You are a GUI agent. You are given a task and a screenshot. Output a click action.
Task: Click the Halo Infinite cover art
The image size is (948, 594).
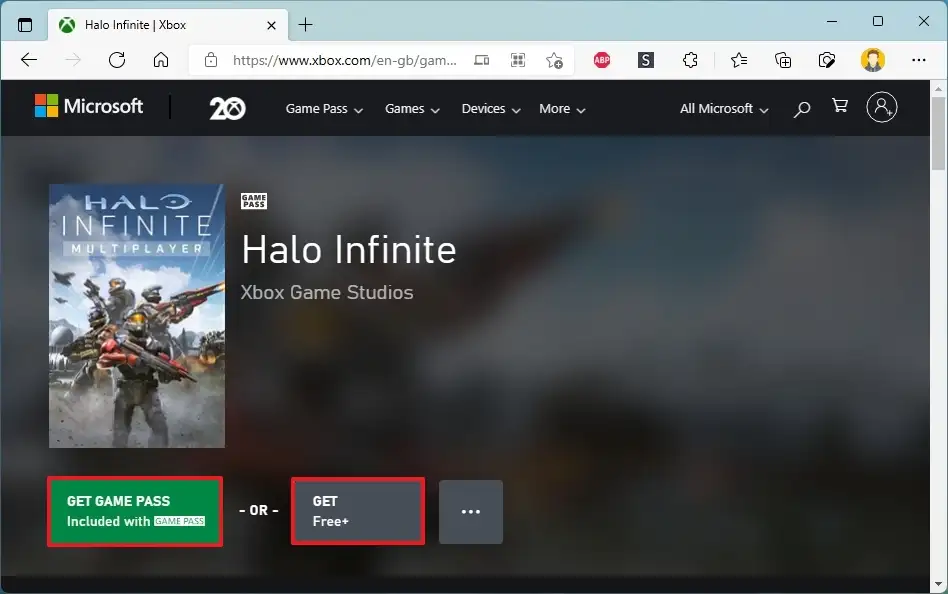tap(137, 316)
